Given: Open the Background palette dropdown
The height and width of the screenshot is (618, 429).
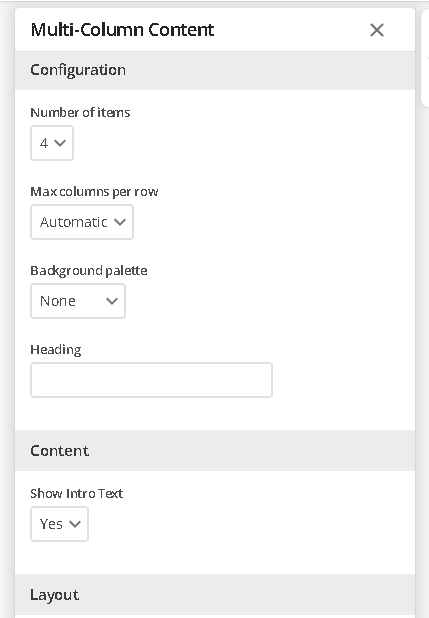Looking at the screenshot, I should pyautogui.click(x=78, y=301).
